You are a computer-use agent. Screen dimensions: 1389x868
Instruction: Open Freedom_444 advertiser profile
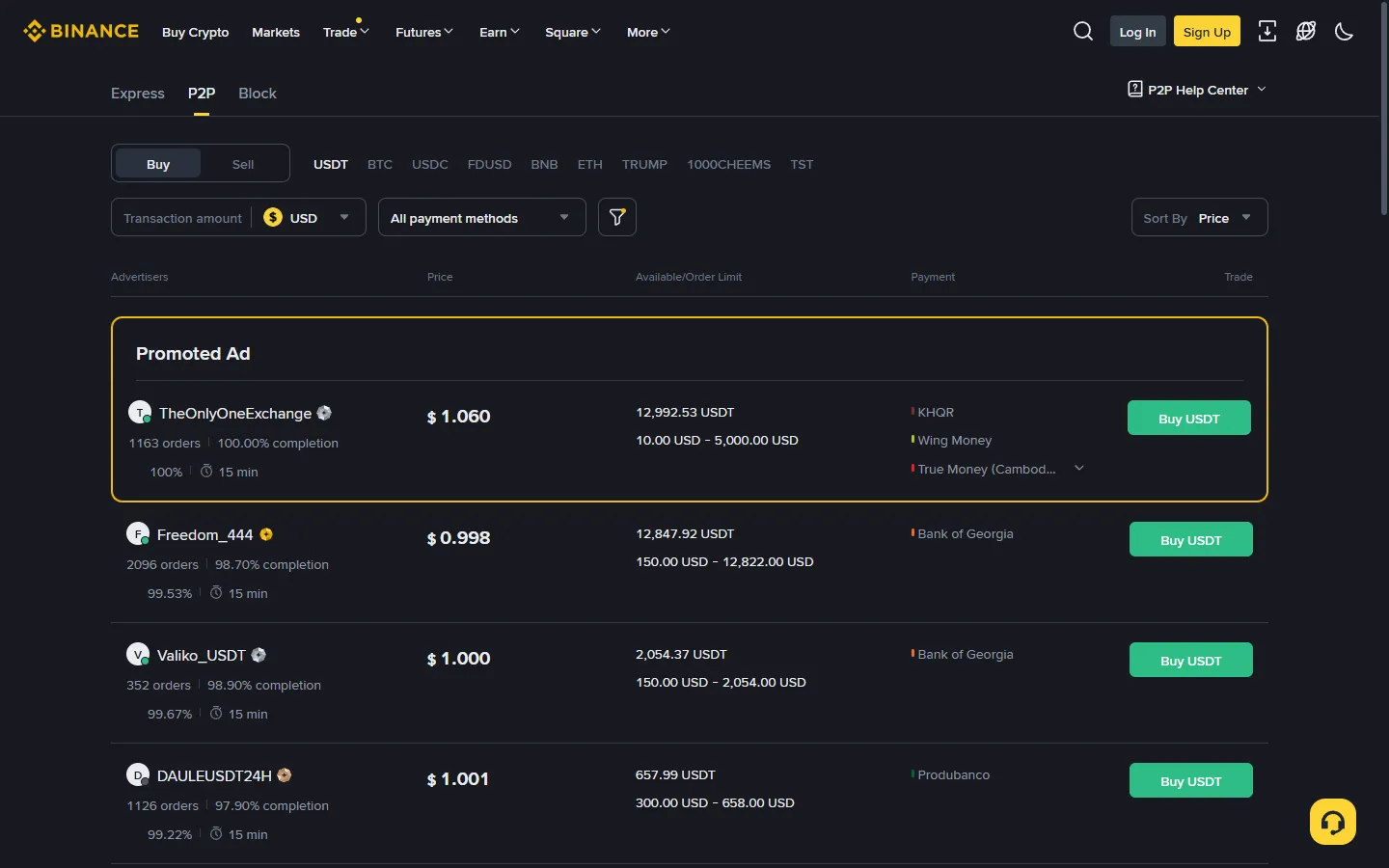(204, 534)
